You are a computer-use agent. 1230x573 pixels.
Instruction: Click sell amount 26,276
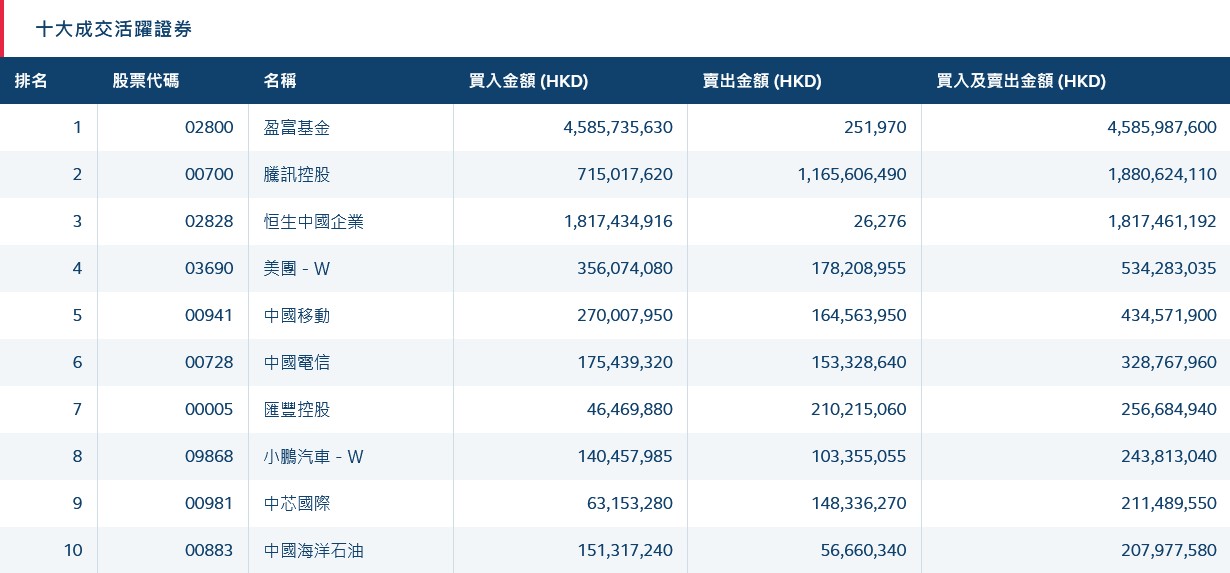879,221
